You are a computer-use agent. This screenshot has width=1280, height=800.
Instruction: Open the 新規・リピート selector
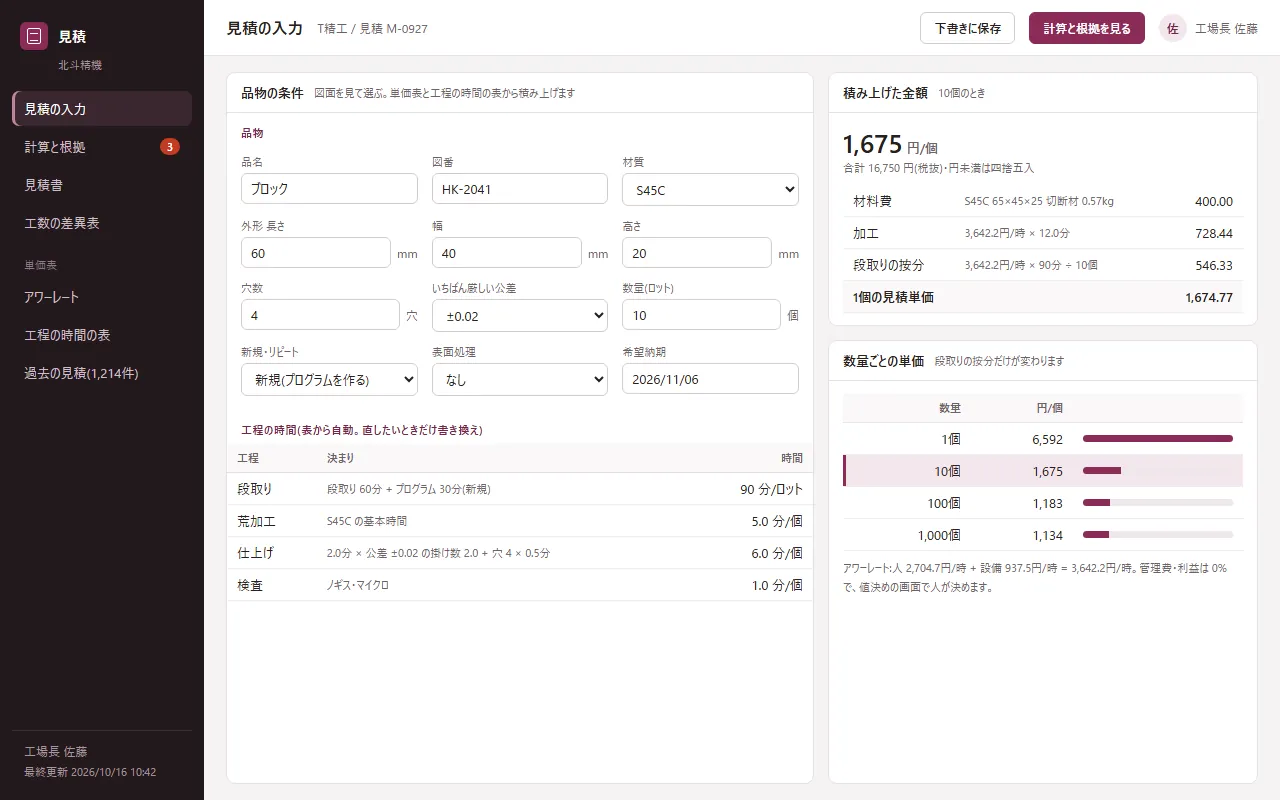329,379
